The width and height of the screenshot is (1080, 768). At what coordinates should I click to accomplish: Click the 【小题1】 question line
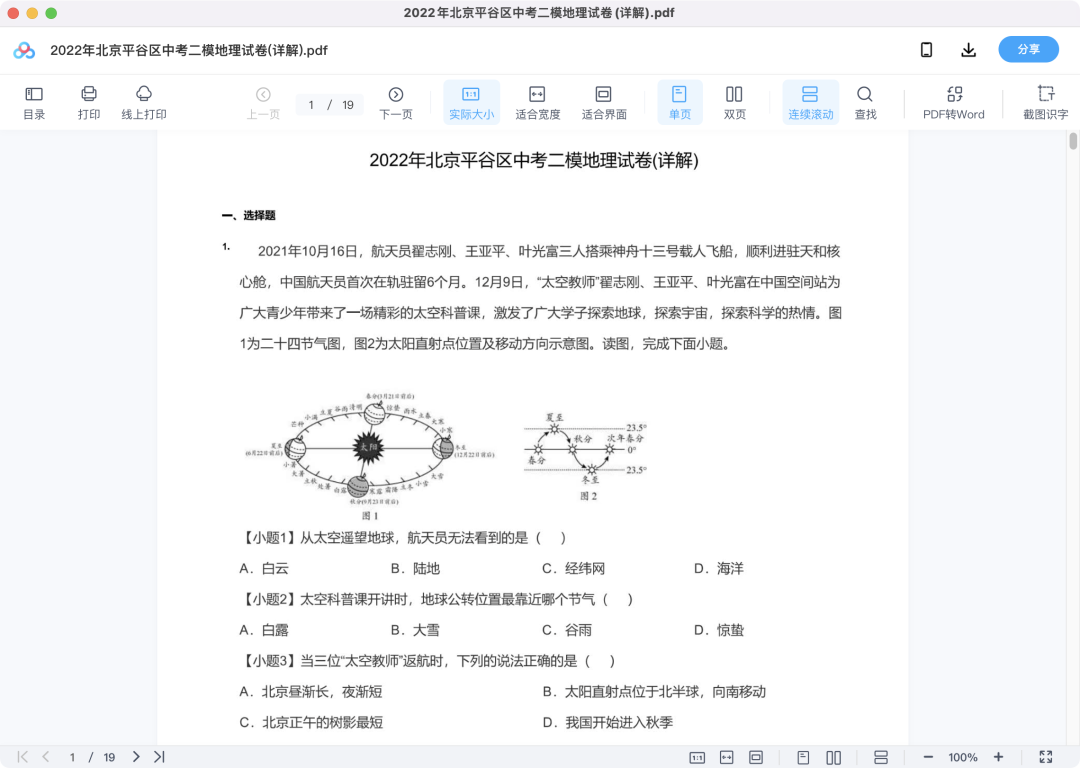tap(403, 538)
